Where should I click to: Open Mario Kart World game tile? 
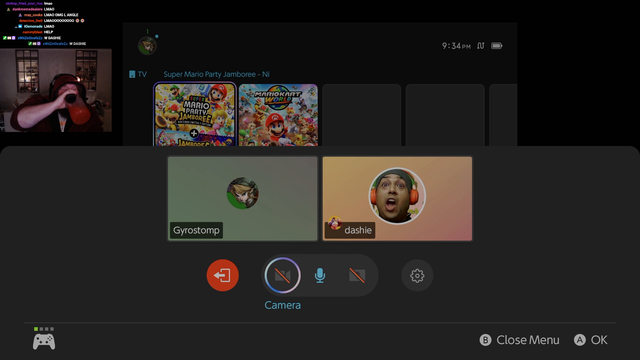pyautogui.click(x=278, y=115)
